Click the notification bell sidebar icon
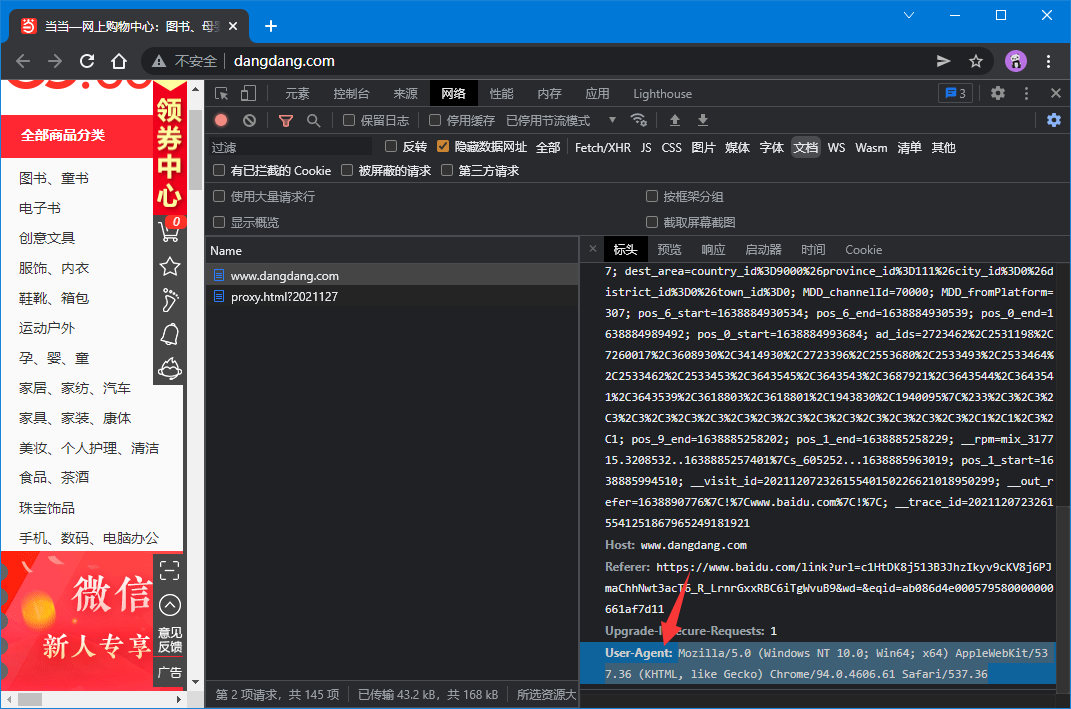Image resolution: width=1071 pixels, height=709 pixels. 169,335
